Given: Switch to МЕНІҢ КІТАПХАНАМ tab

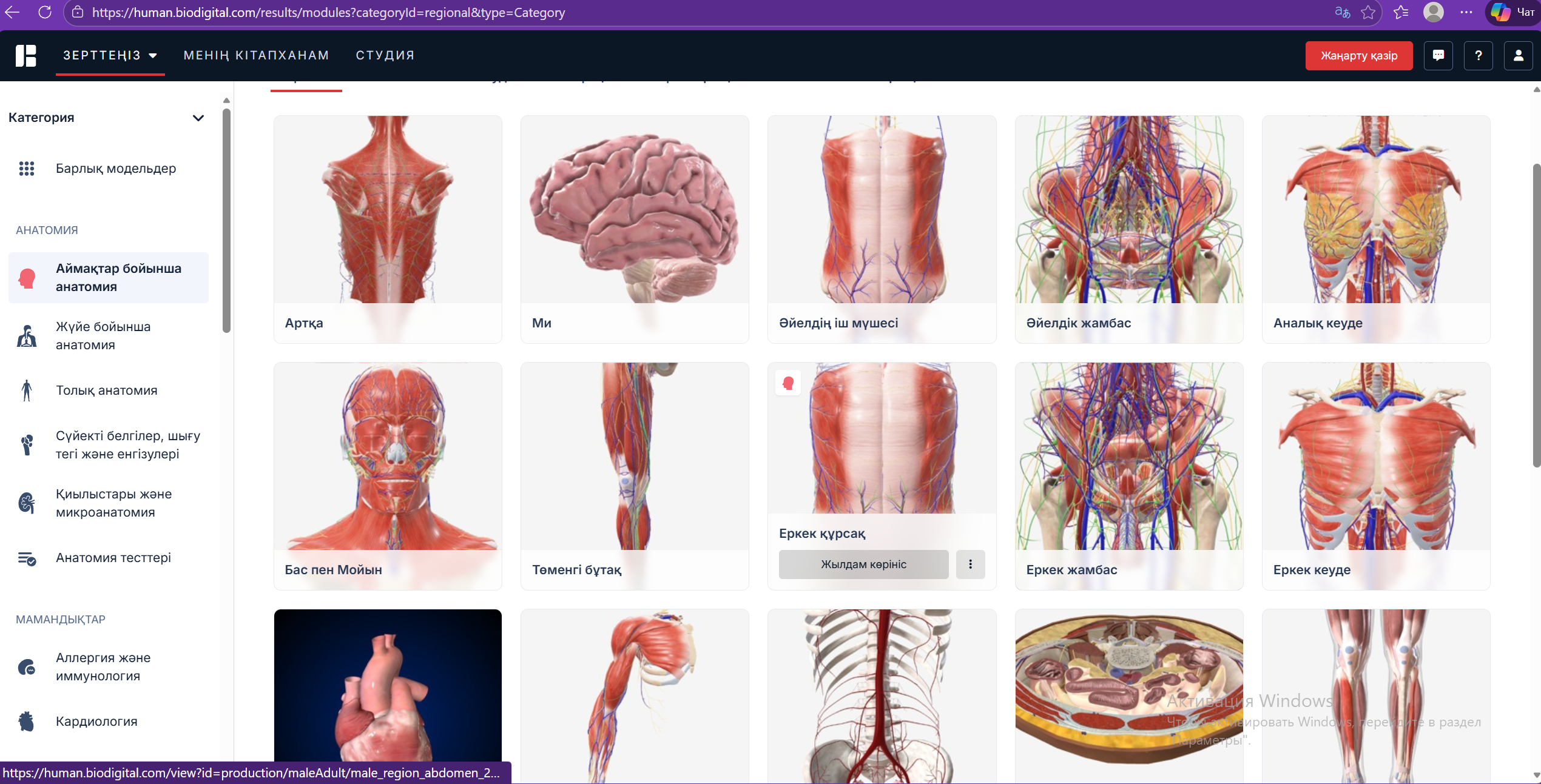Looking at the screenshot, I should (256, 55).
